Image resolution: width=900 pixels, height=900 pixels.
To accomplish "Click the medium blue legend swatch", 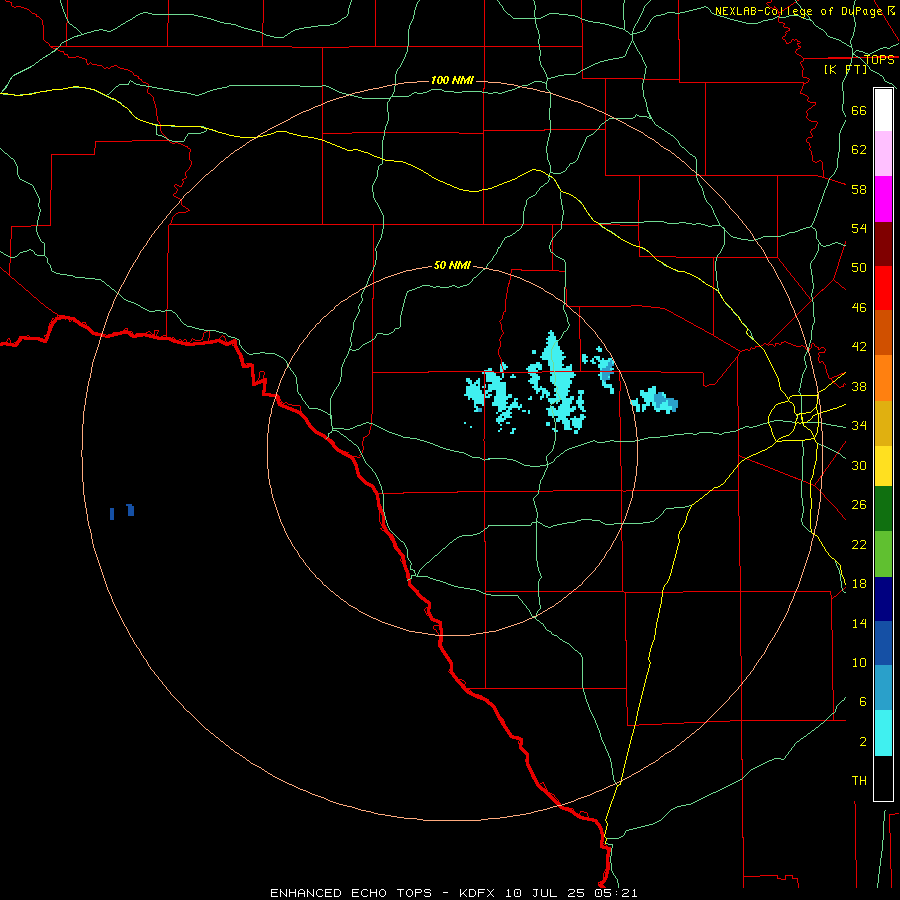I will point(883,643).
